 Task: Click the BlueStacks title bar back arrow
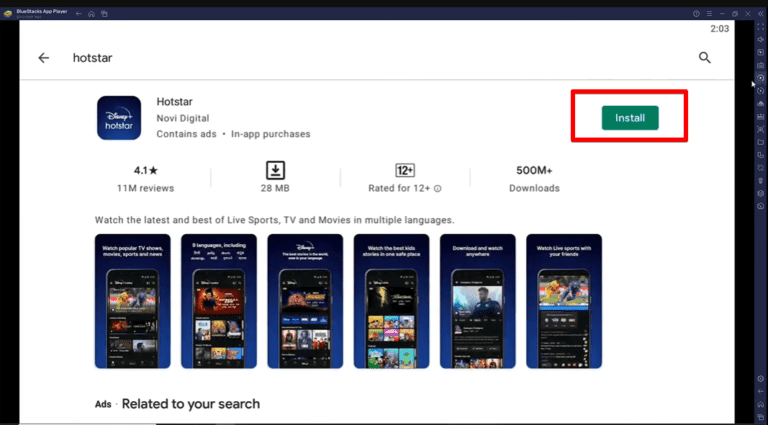[78, 14]
